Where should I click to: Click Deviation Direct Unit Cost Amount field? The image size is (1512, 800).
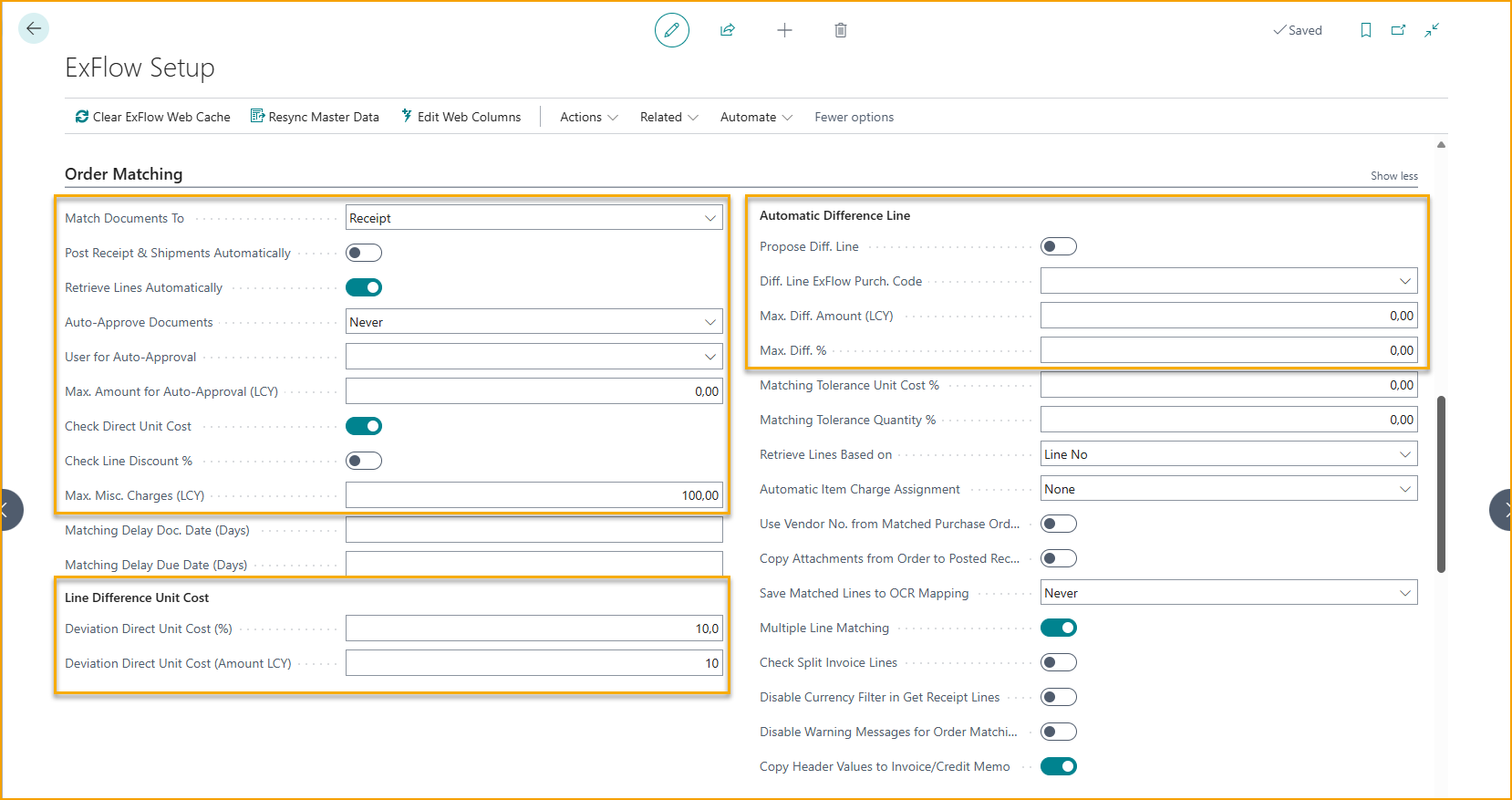(534, 663)
